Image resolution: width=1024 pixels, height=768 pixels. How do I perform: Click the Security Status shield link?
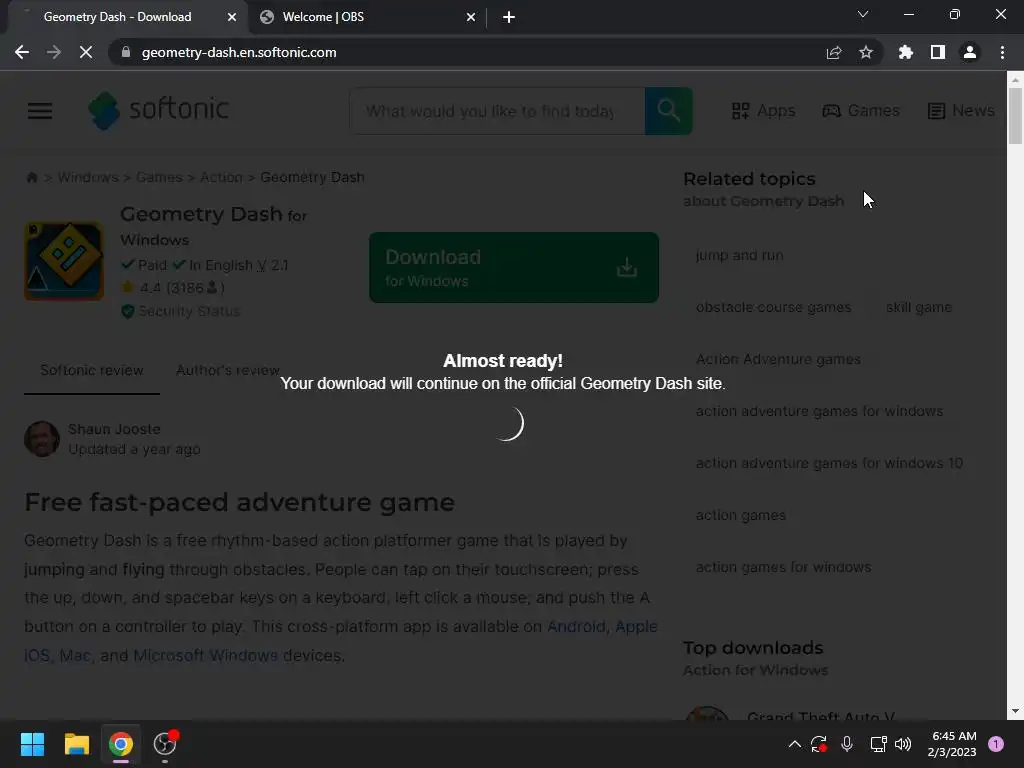(x=181, y=311)
